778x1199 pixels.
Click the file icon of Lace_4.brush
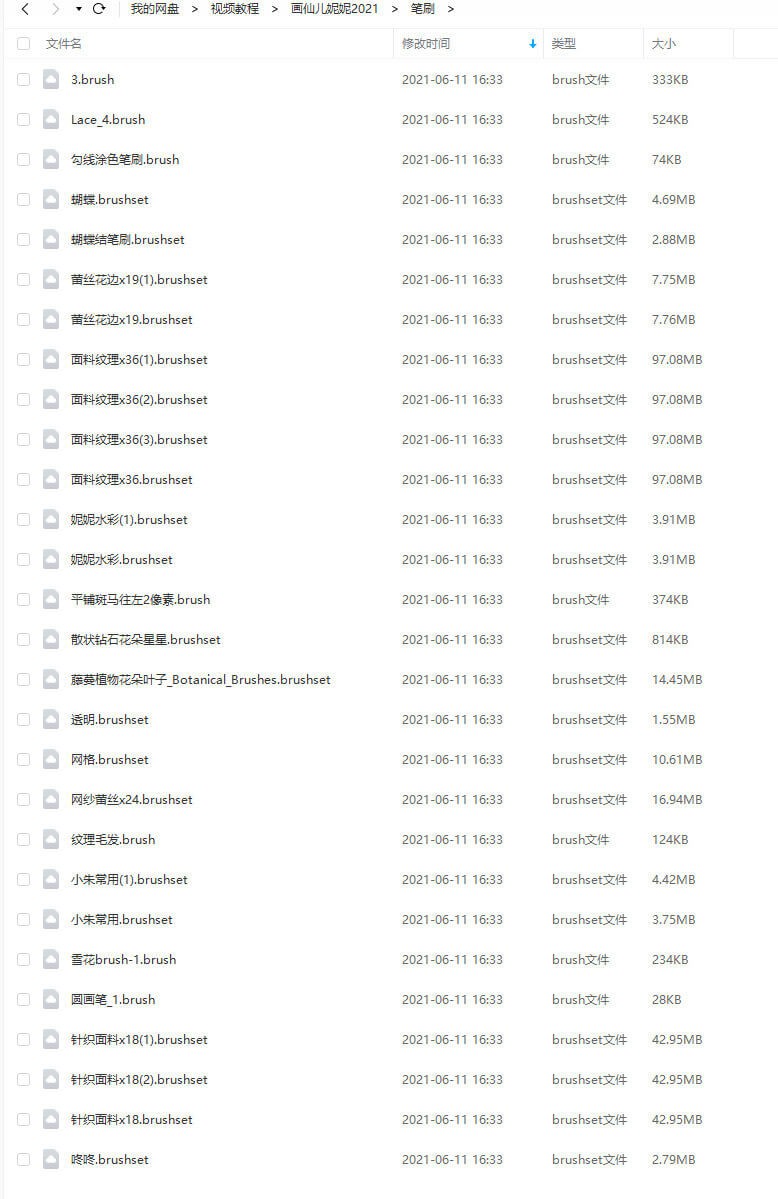click(x=50, y=119)
